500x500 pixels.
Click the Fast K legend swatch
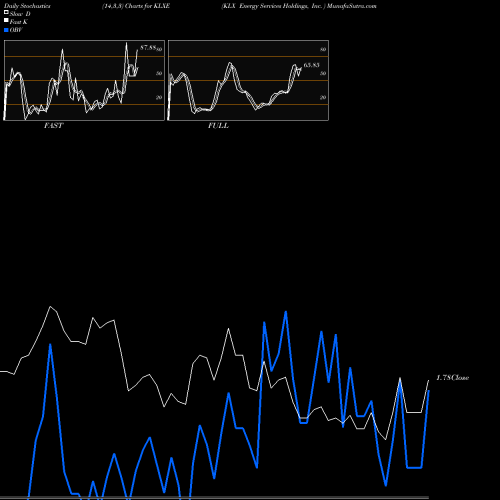click(6, 20)
